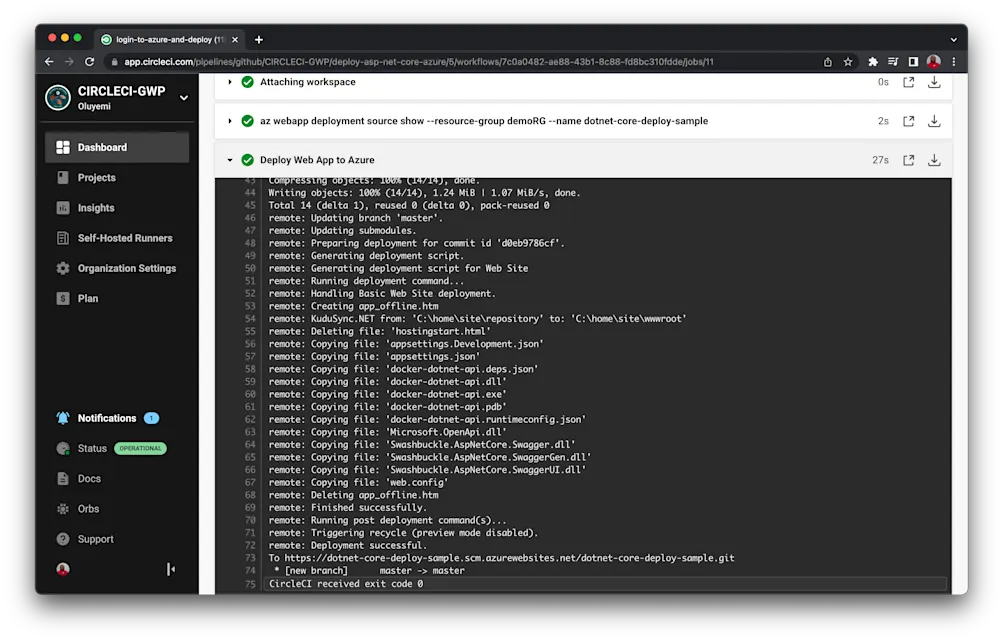This screenshot has width=1003, height=641.
Task: Click the Status indicator icon
Action: [x=63, y=448]
